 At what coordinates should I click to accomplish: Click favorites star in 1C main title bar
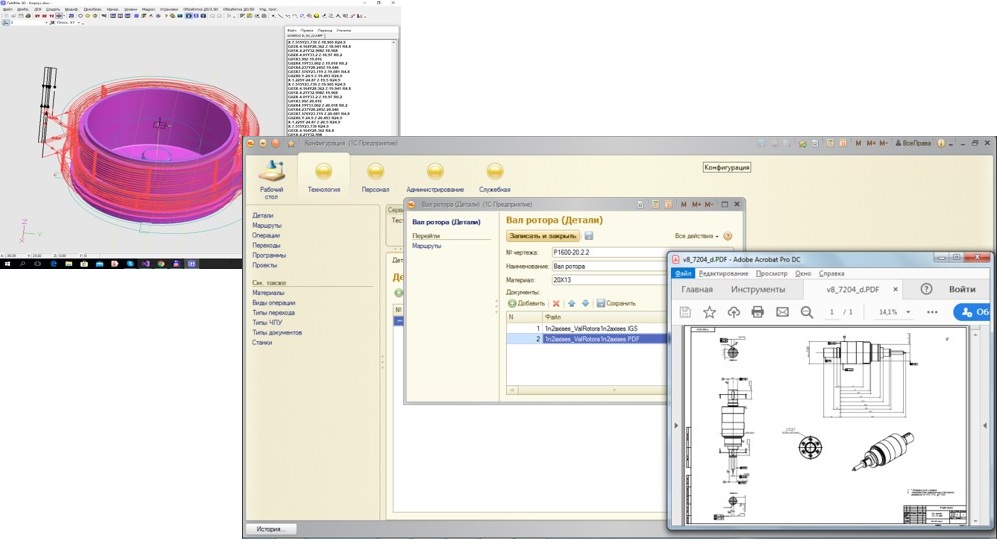click(291, 143)
